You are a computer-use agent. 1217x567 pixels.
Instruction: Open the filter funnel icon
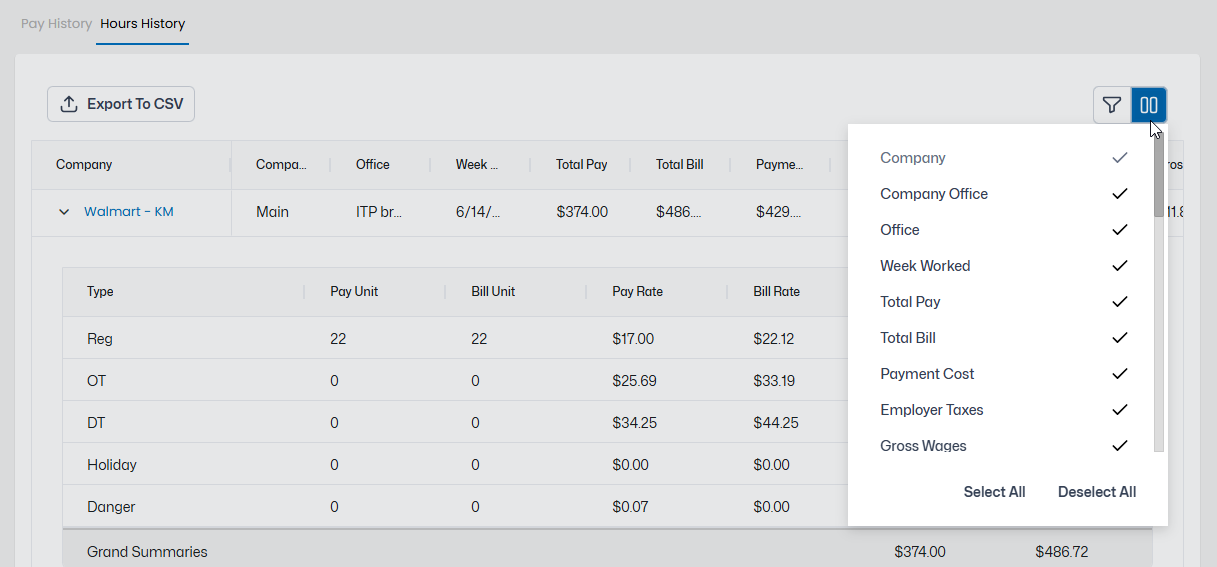click(x=1112, y=105)
